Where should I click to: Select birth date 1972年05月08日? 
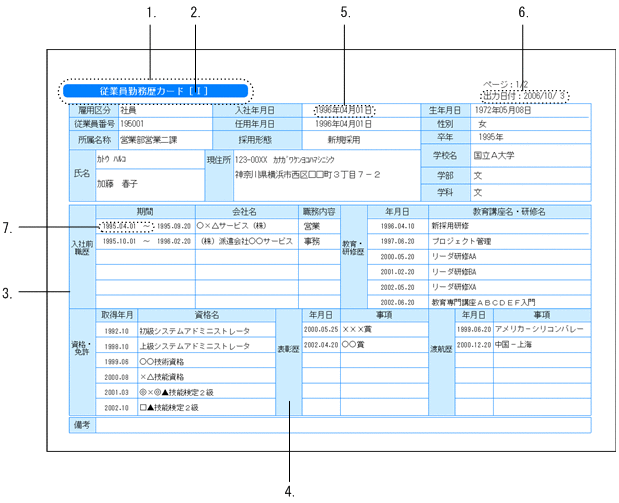[x=503, y=111]
